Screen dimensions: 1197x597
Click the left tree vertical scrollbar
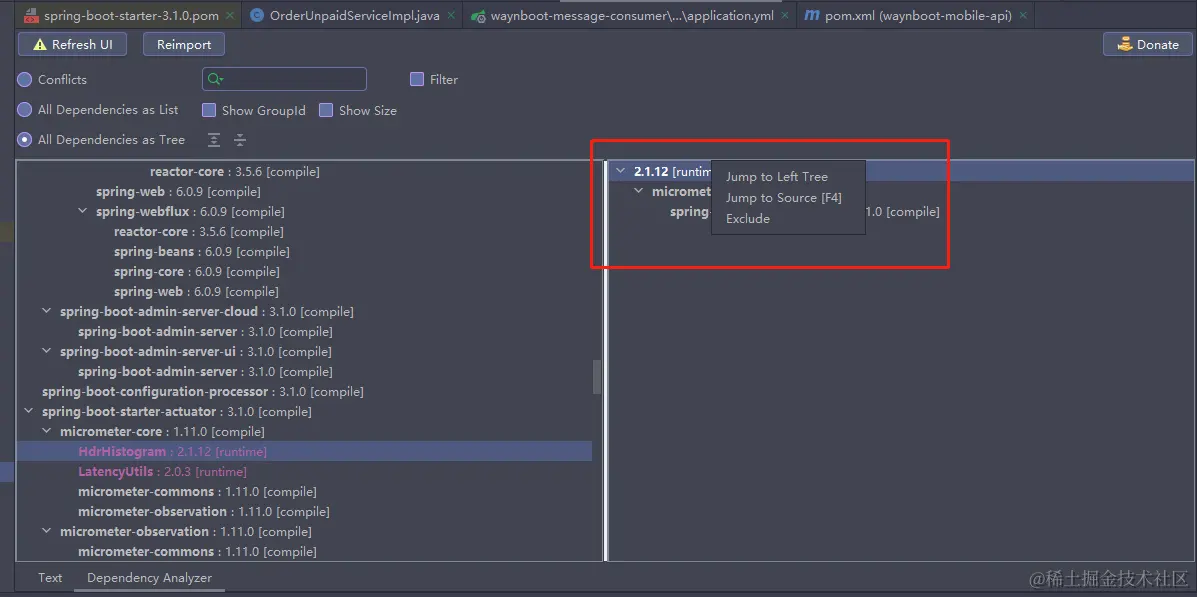point(597,377)
